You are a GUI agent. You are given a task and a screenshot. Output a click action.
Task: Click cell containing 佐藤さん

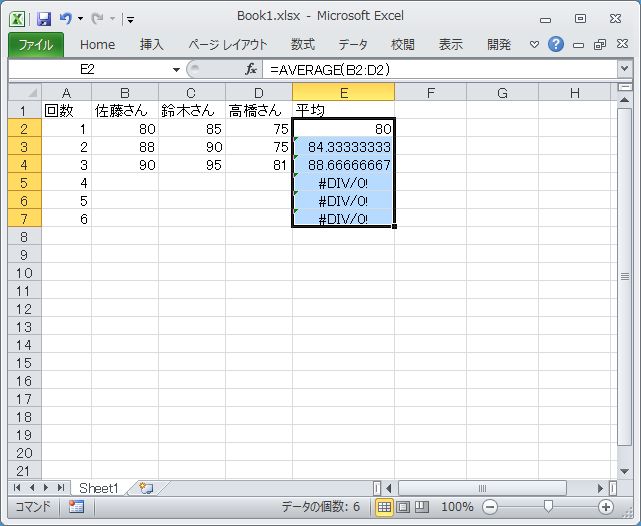click(125, 110)
